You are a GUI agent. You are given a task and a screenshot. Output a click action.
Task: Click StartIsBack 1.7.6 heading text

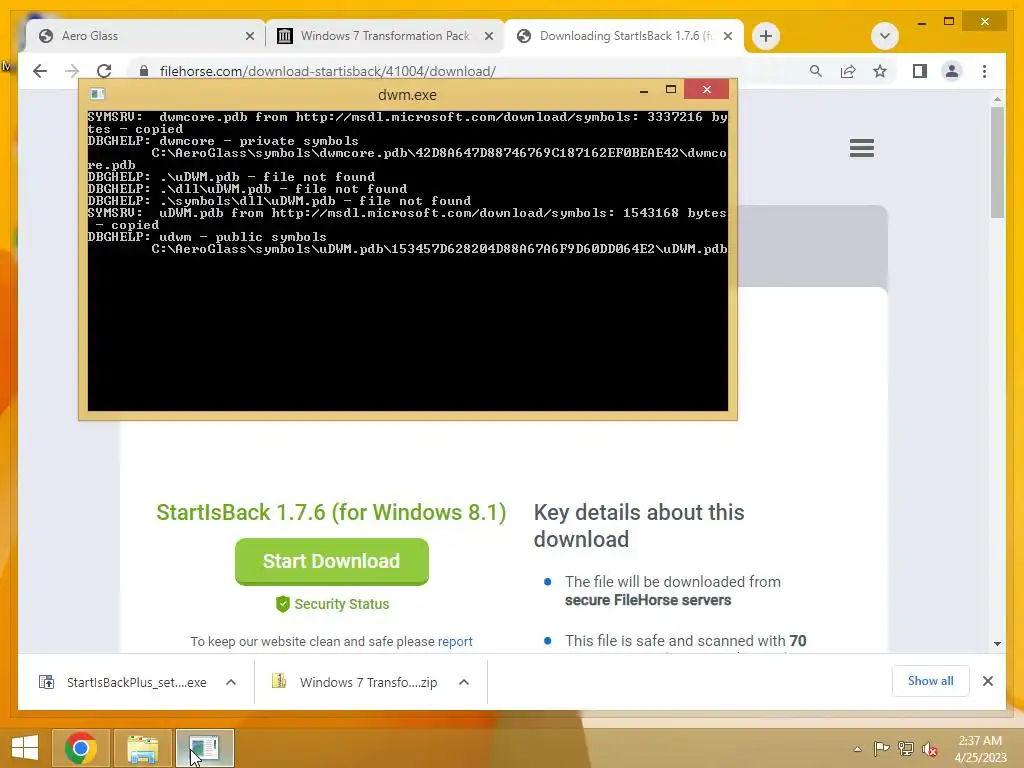(331, 512)
